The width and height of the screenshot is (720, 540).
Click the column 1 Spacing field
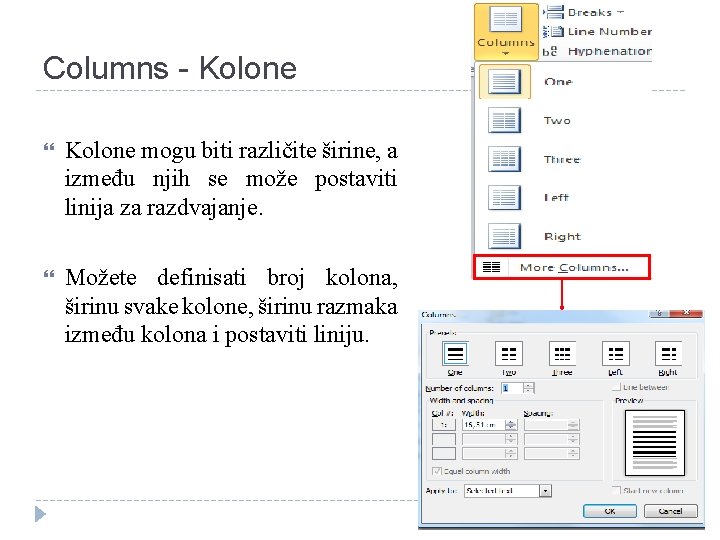[546, 425]
